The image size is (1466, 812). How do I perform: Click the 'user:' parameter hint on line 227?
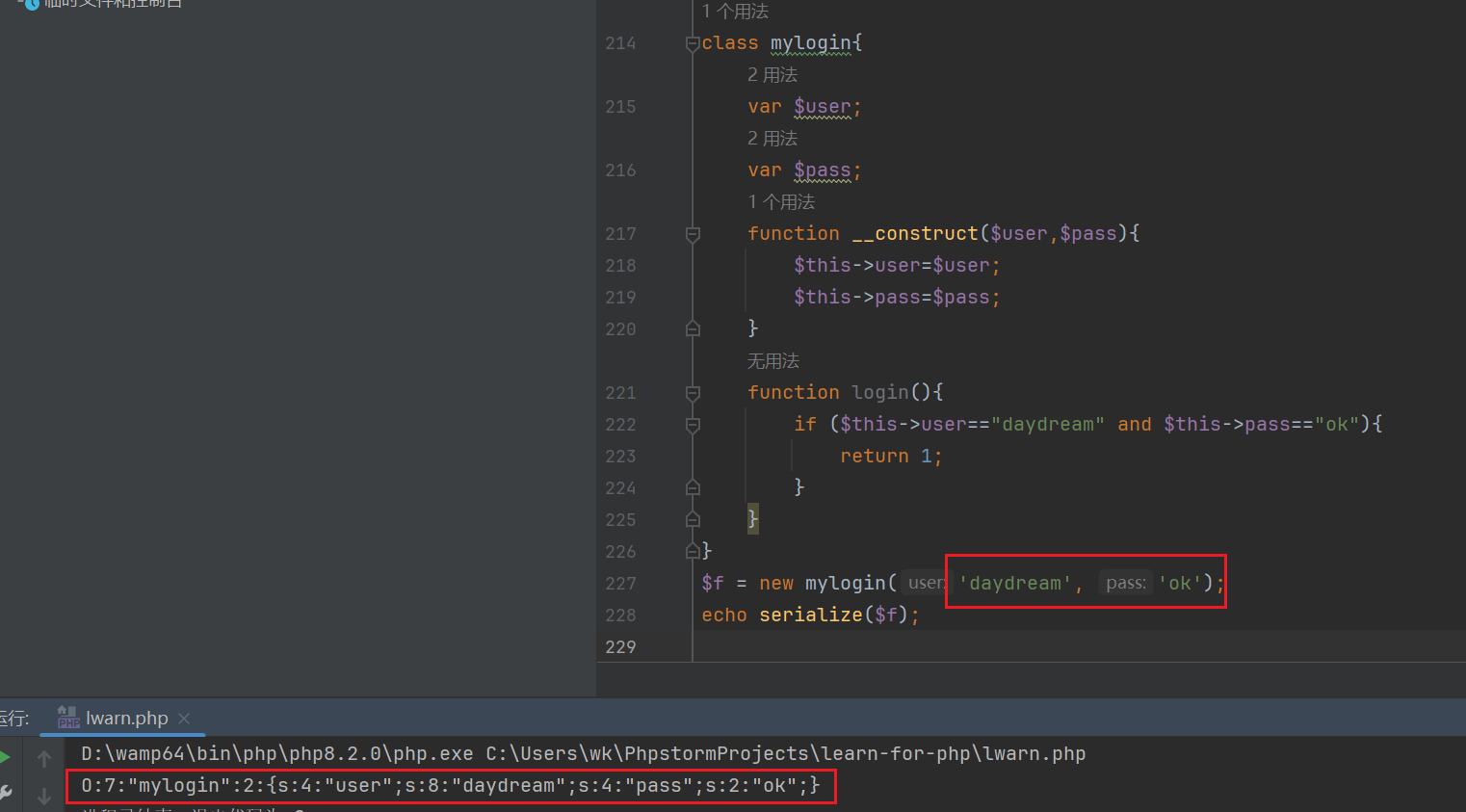pos(927,583)
